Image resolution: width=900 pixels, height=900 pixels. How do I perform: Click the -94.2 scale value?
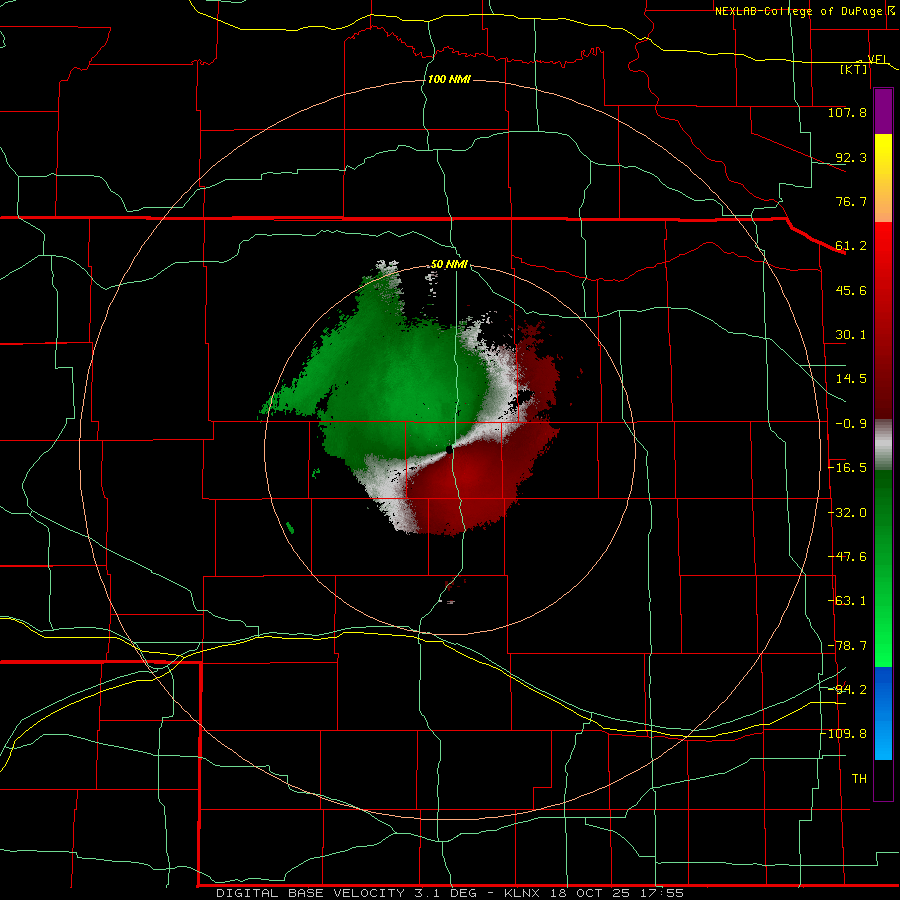click(x=847, y=690)
